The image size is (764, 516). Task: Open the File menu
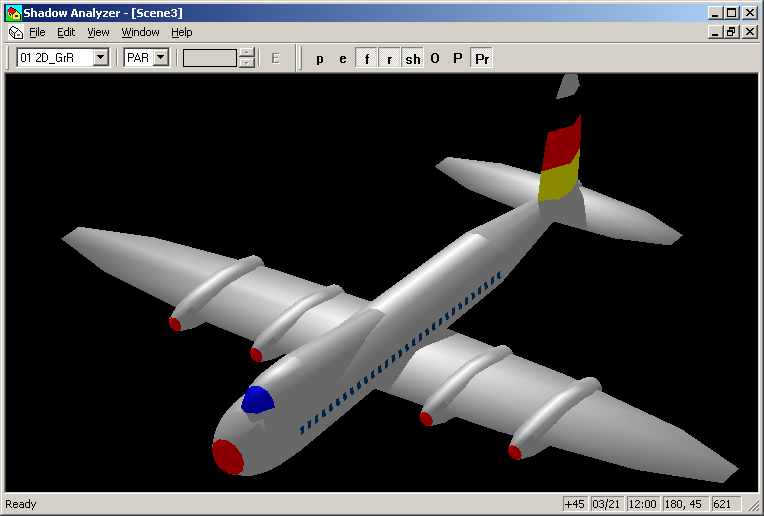pyautogui.click(x=37, y=32)
